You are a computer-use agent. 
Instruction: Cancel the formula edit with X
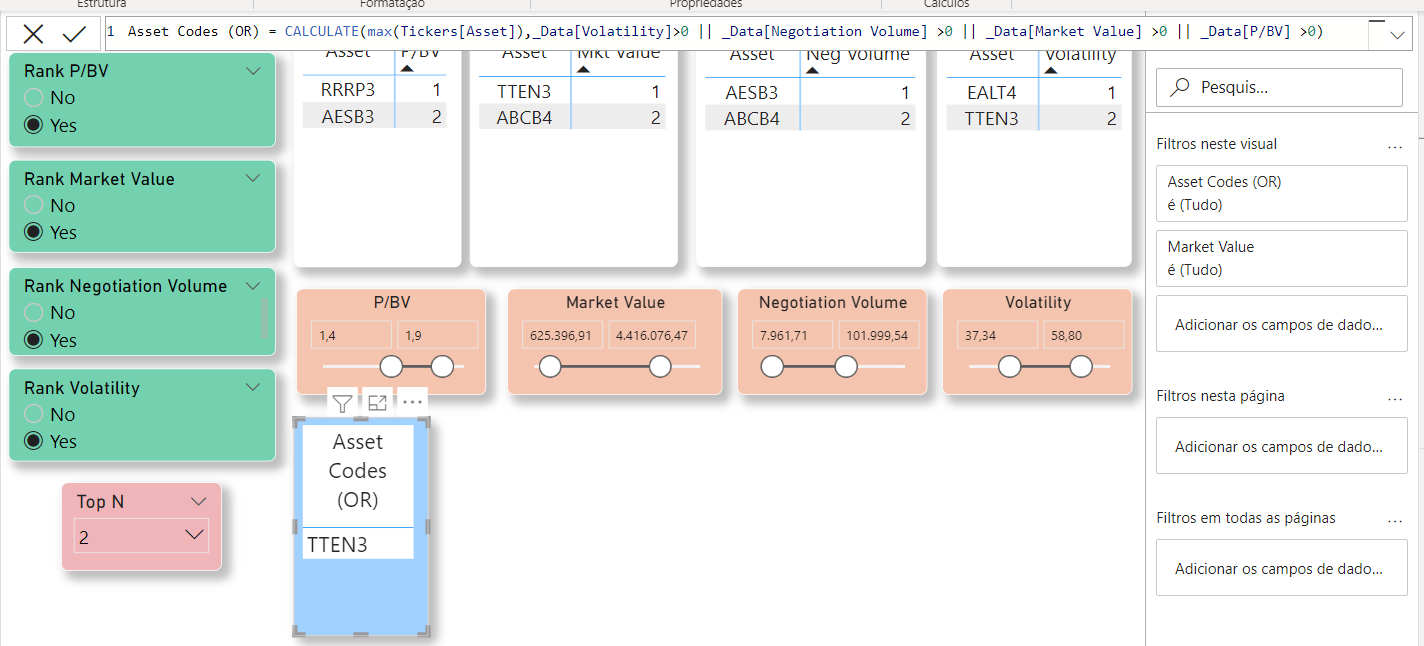pos(33,34)
